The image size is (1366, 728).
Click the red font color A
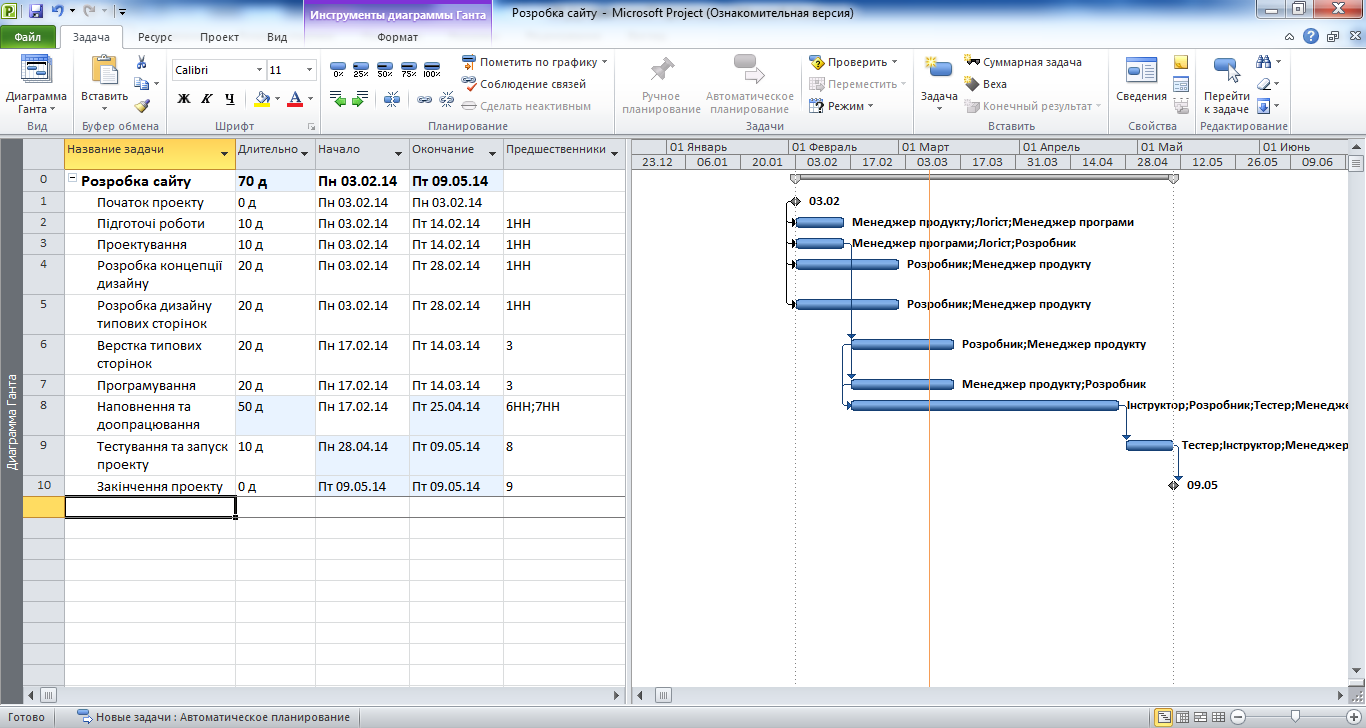tap(295, 99)
